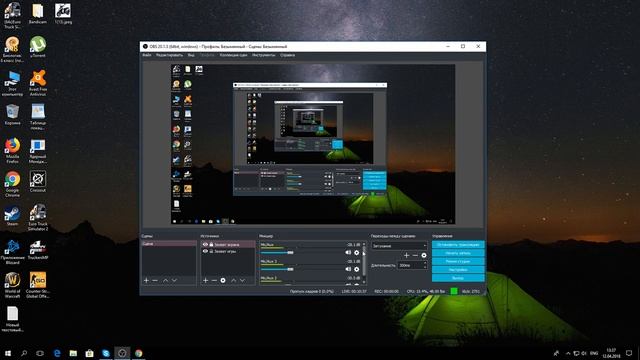
Task: Open the Коллекция сцен menu
Action: click(x=233, y=55)
